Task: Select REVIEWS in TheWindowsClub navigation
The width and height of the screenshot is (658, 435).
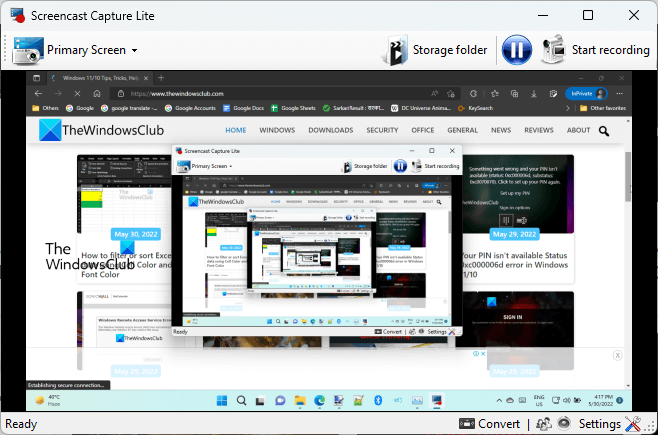Action: [539, 130]
